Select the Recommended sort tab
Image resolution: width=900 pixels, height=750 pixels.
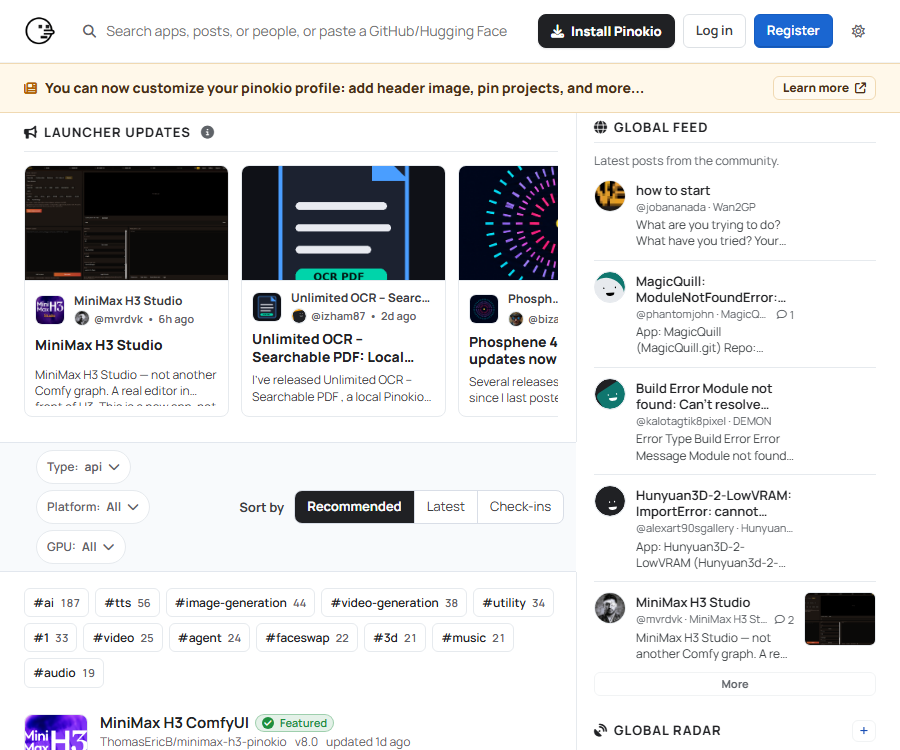click(x=354, y=507)
